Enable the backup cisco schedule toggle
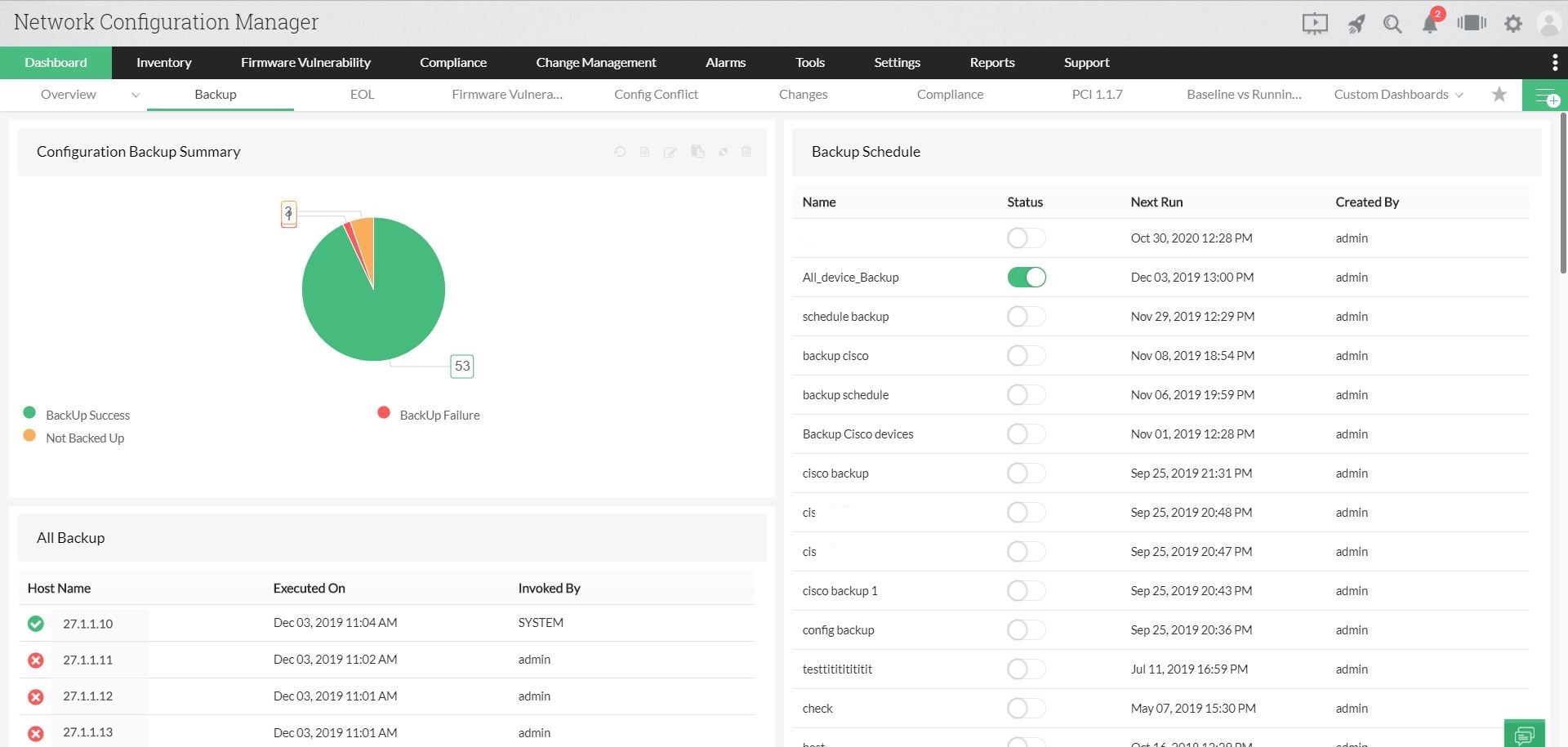 tap(1027, 356)
